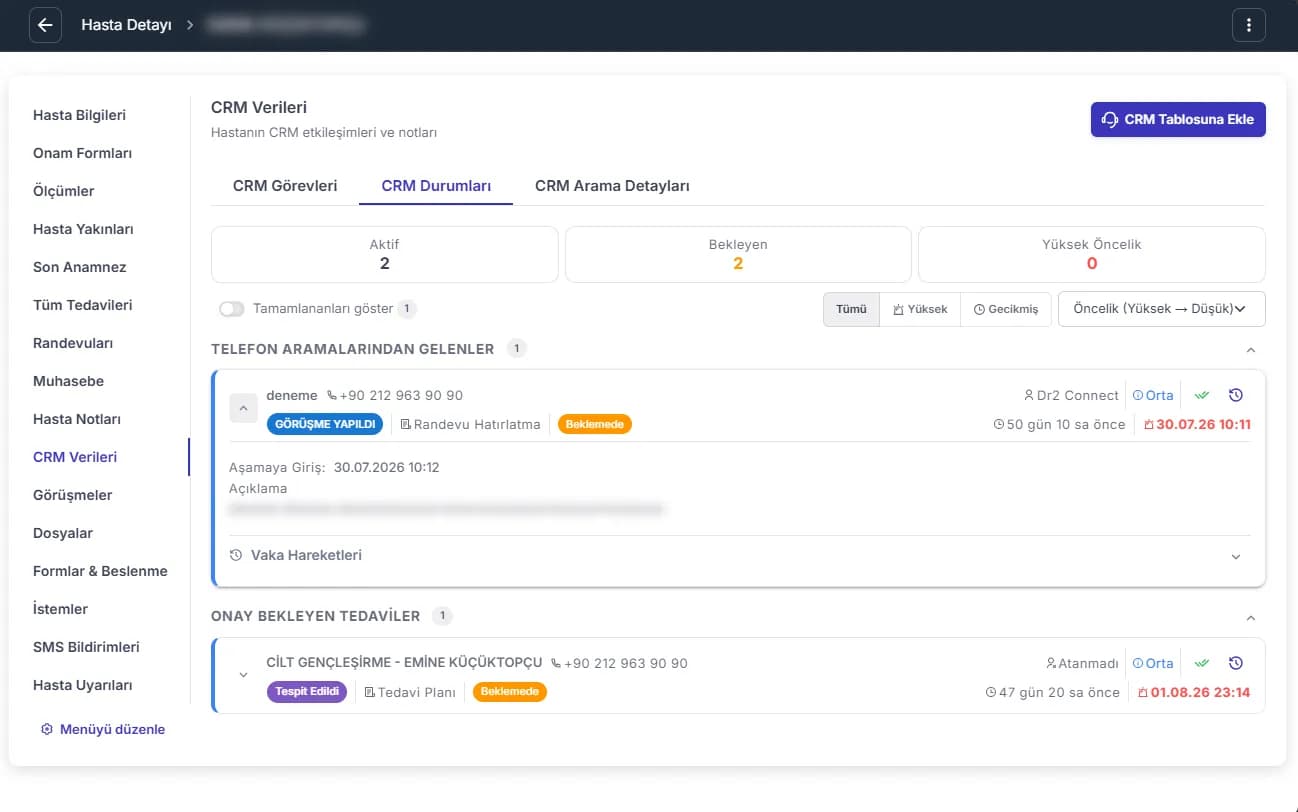Open Randevuları in the sidebar
Screen dimensions: 1298x812
tap(73, 343)
